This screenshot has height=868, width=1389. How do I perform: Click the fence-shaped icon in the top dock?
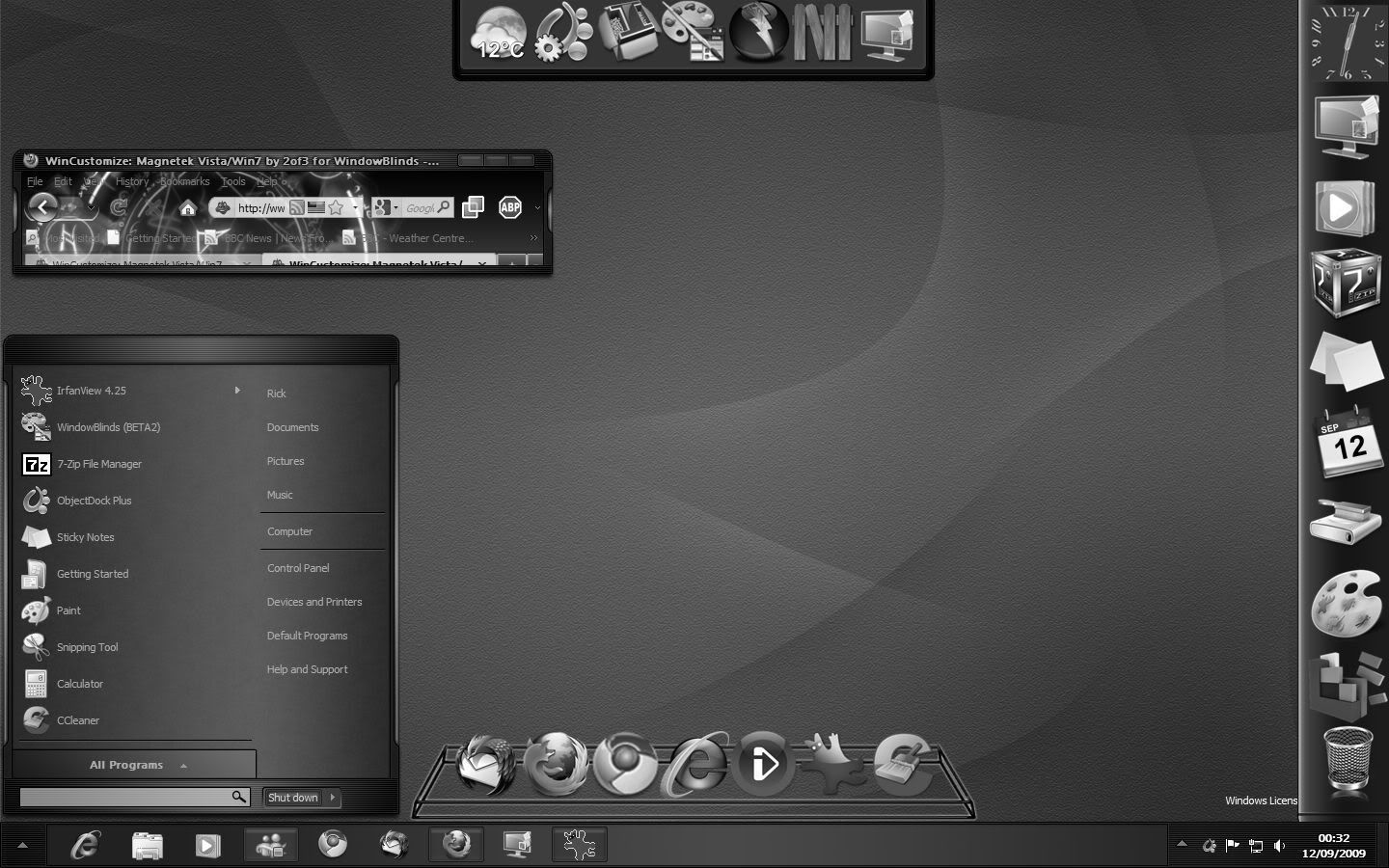click(823, 33)
